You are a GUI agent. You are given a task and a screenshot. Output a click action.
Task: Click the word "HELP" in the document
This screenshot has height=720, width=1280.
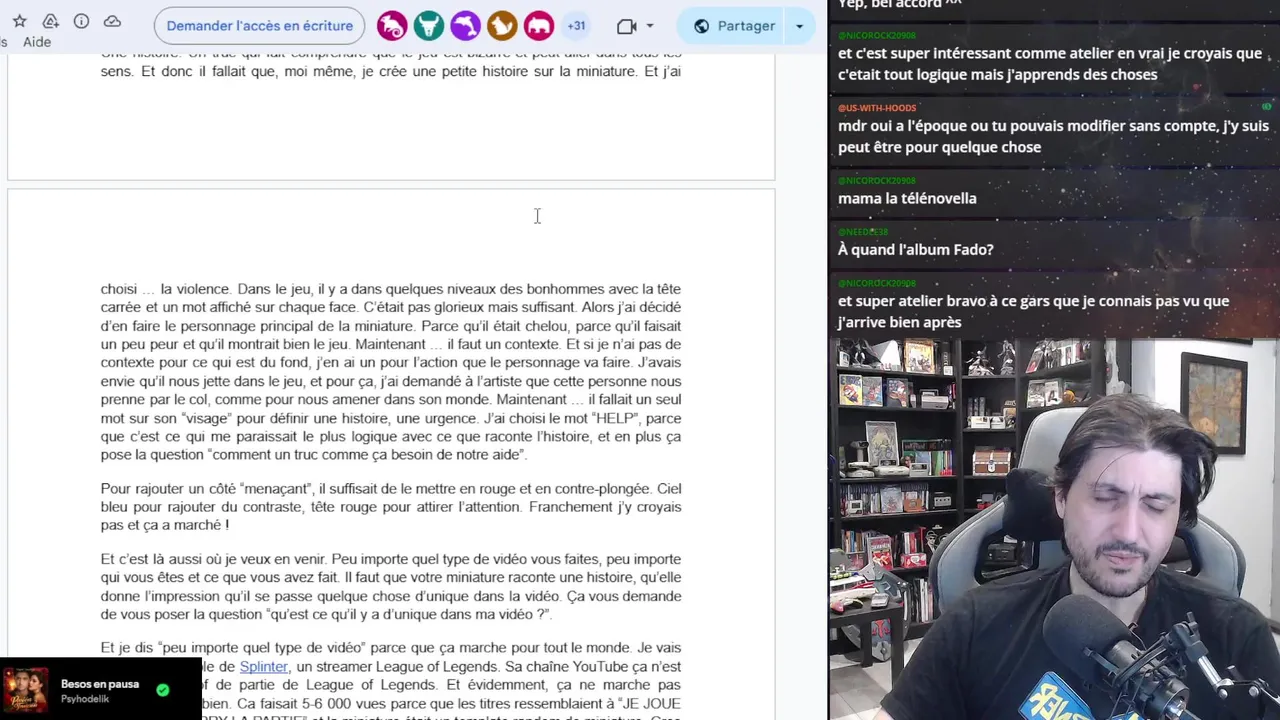pos(614,418)
